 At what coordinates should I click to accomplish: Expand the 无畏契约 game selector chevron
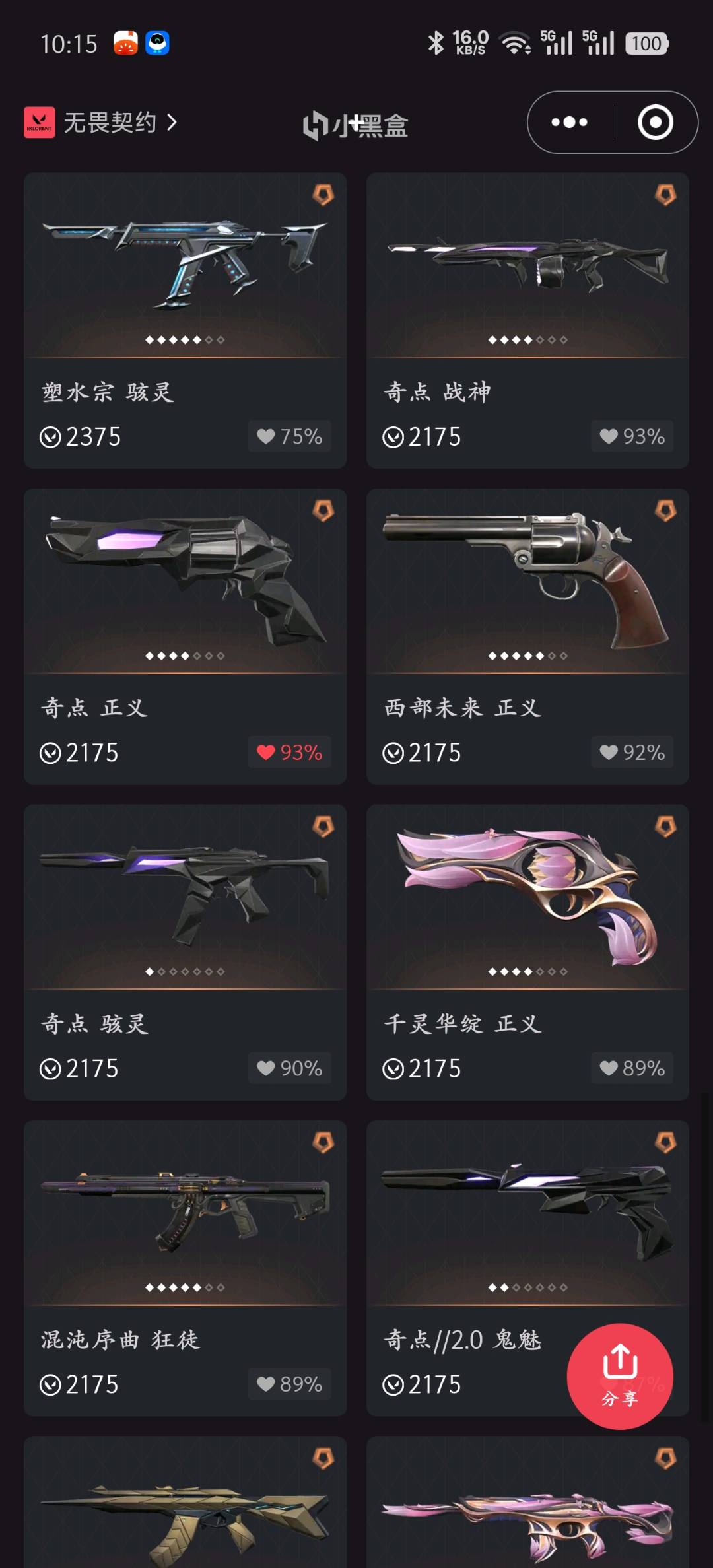172,122
